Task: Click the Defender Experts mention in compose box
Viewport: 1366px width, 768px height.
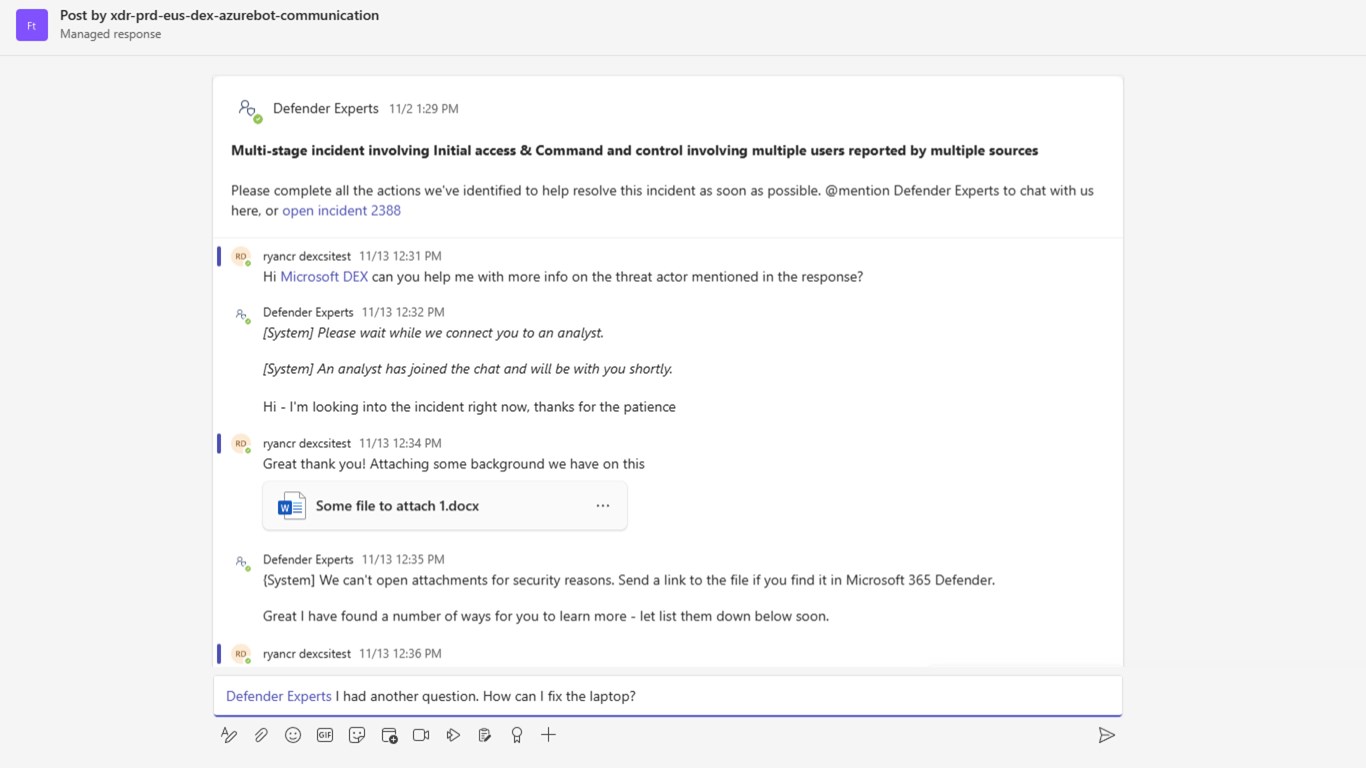Action: tap(279, 696)
